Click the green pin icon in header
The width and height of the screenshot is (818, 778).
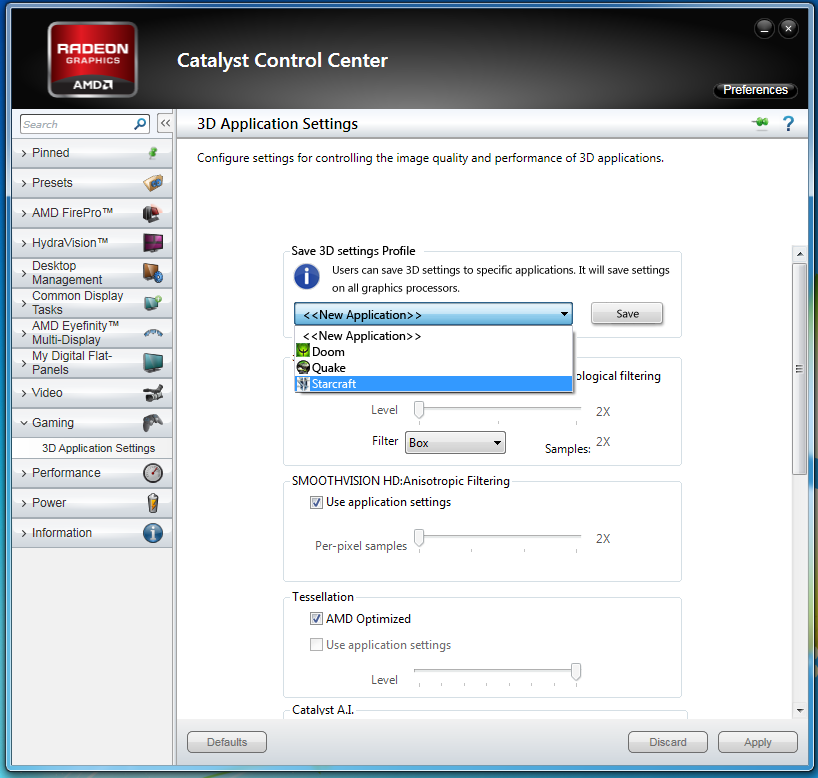(x=760, y=124)
